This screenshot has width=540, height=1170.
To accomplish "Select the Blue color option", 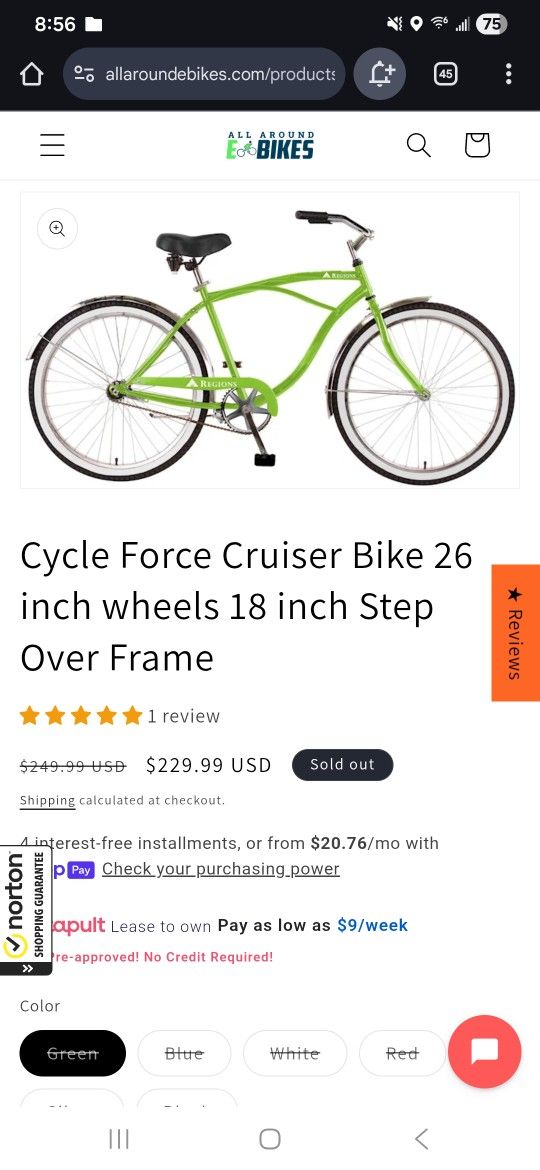I will pyautogui.click(x=184, y=1053).
